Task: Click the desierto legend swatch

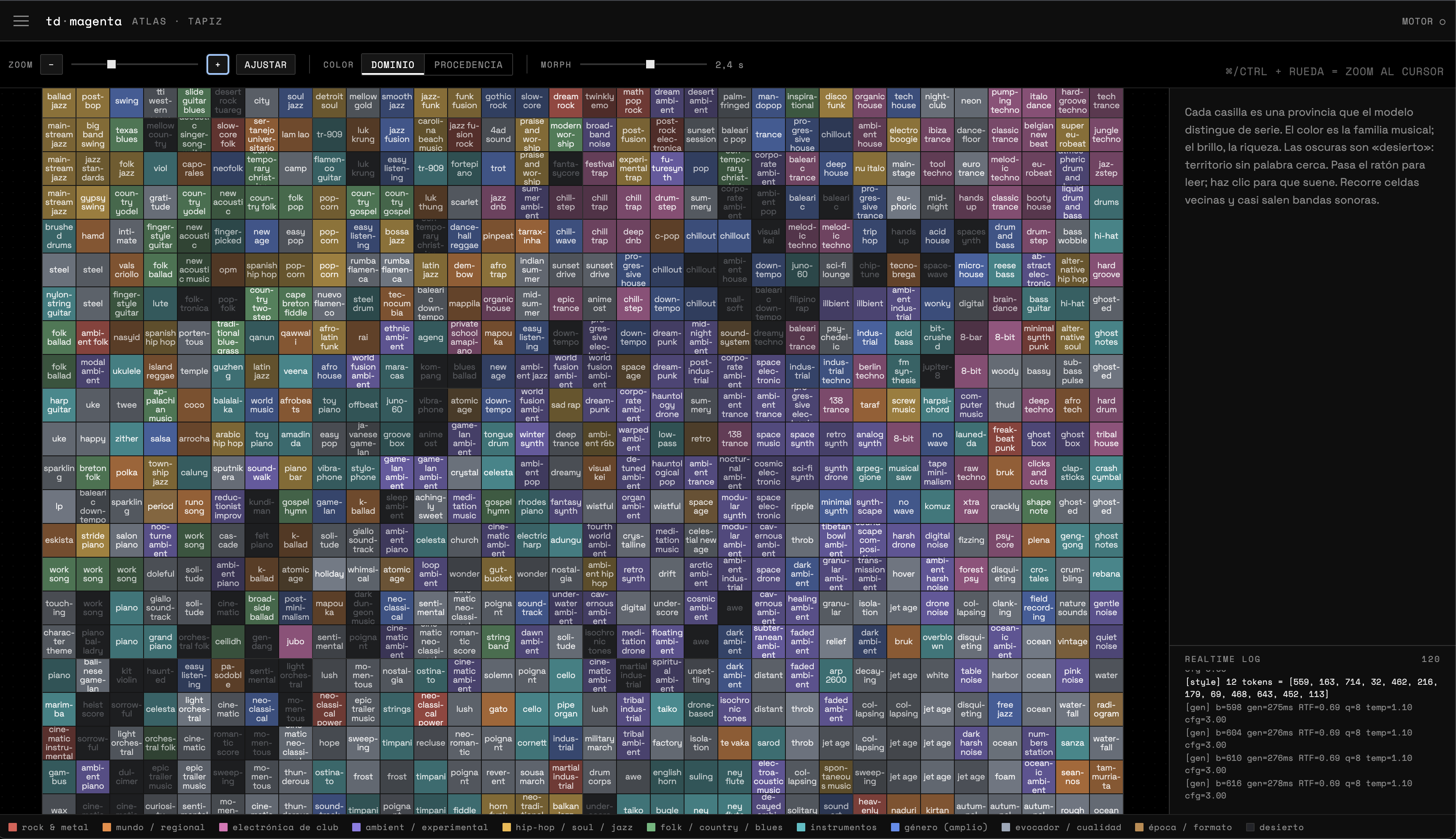Action: pyautogui.click(x=1250, y=827)
